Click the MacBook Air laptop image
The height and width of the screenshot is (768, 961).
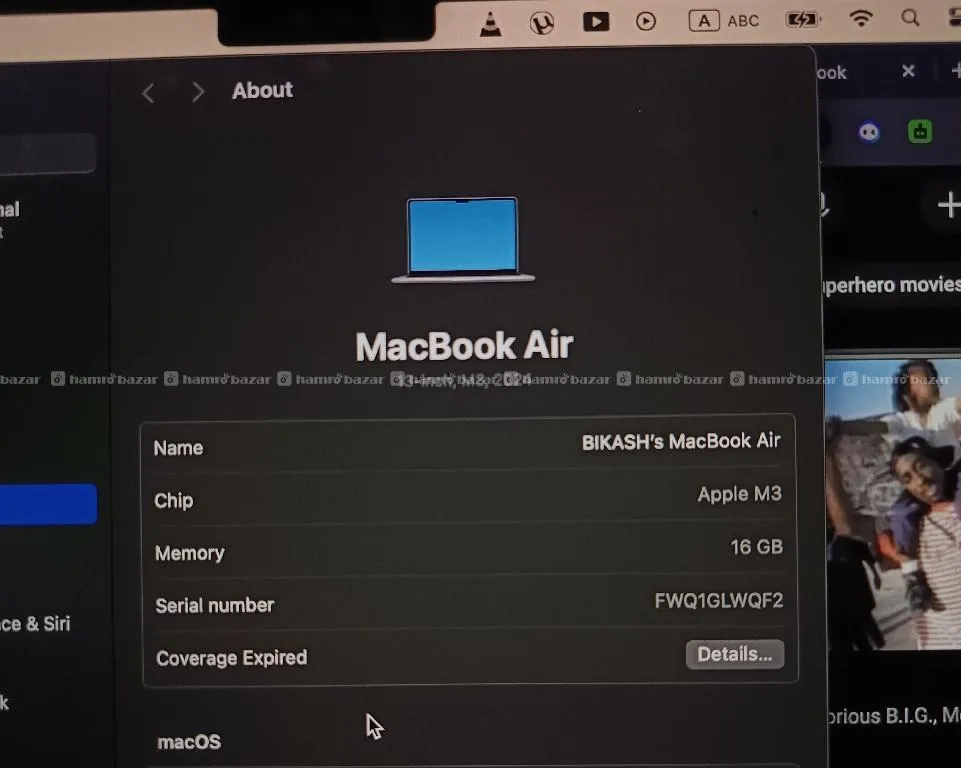(x=463, y=240)
